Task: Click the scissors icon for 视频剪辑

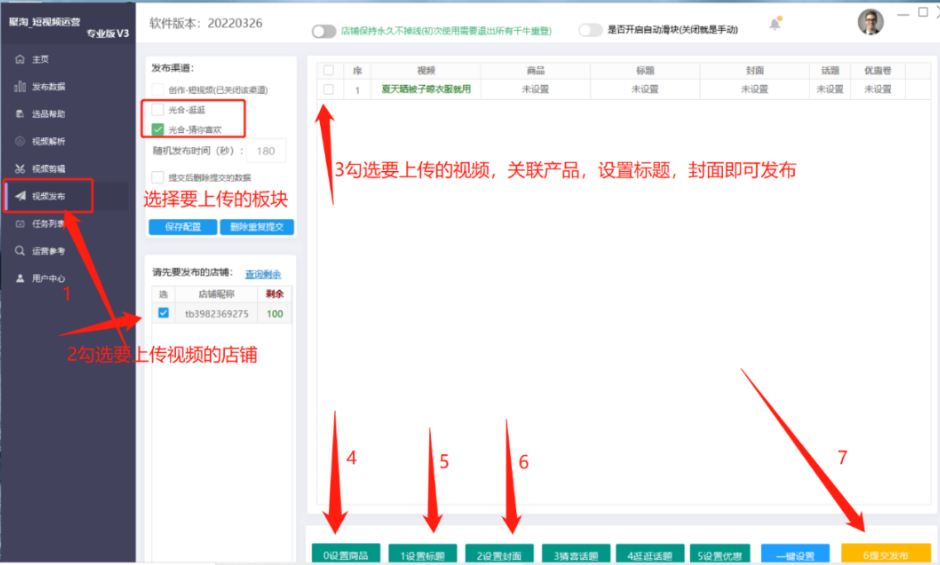Action: [20, 169]
